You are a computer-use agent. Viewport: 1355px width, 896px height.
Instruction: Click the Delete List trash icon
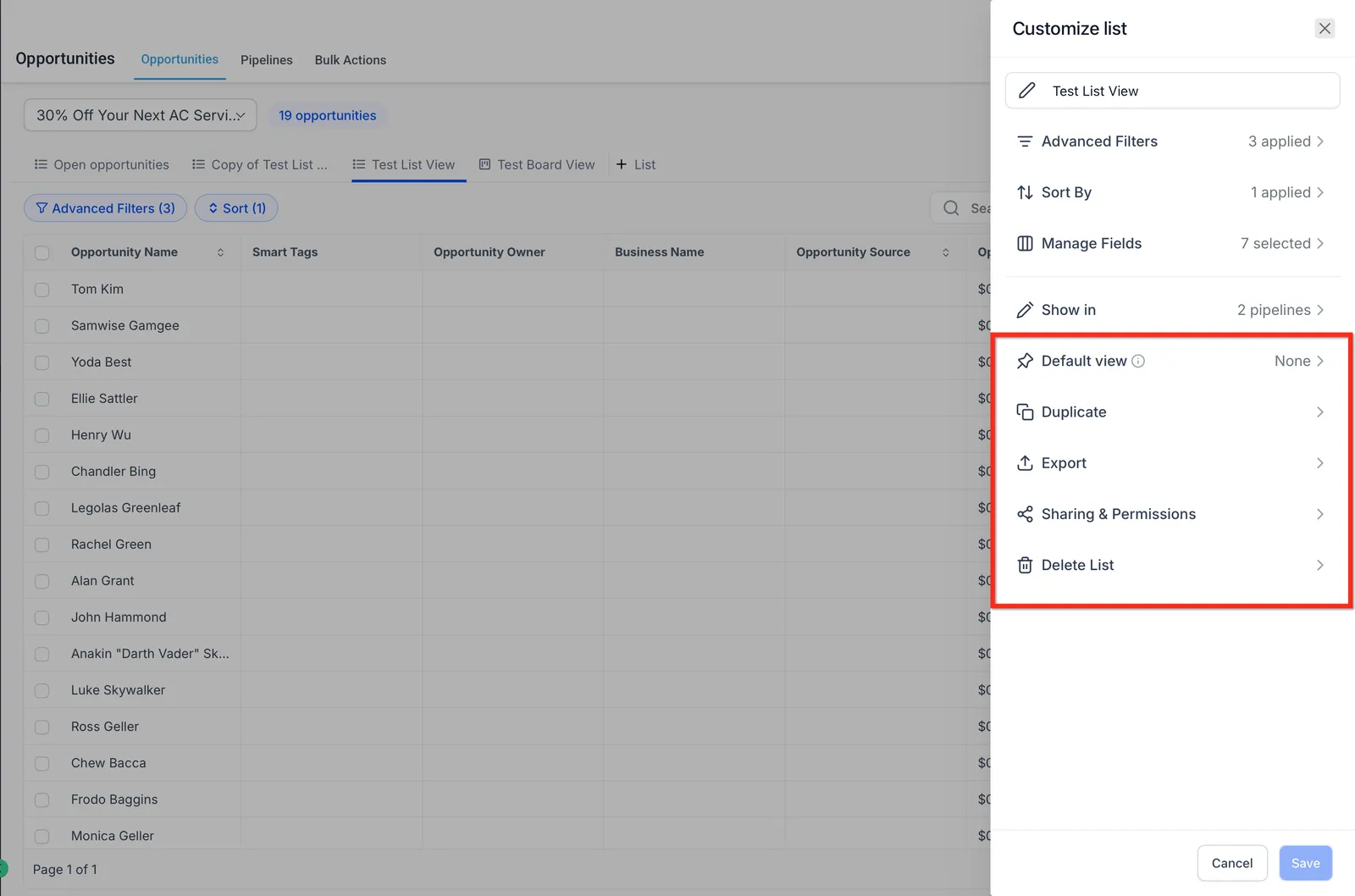coord(1025,565)
